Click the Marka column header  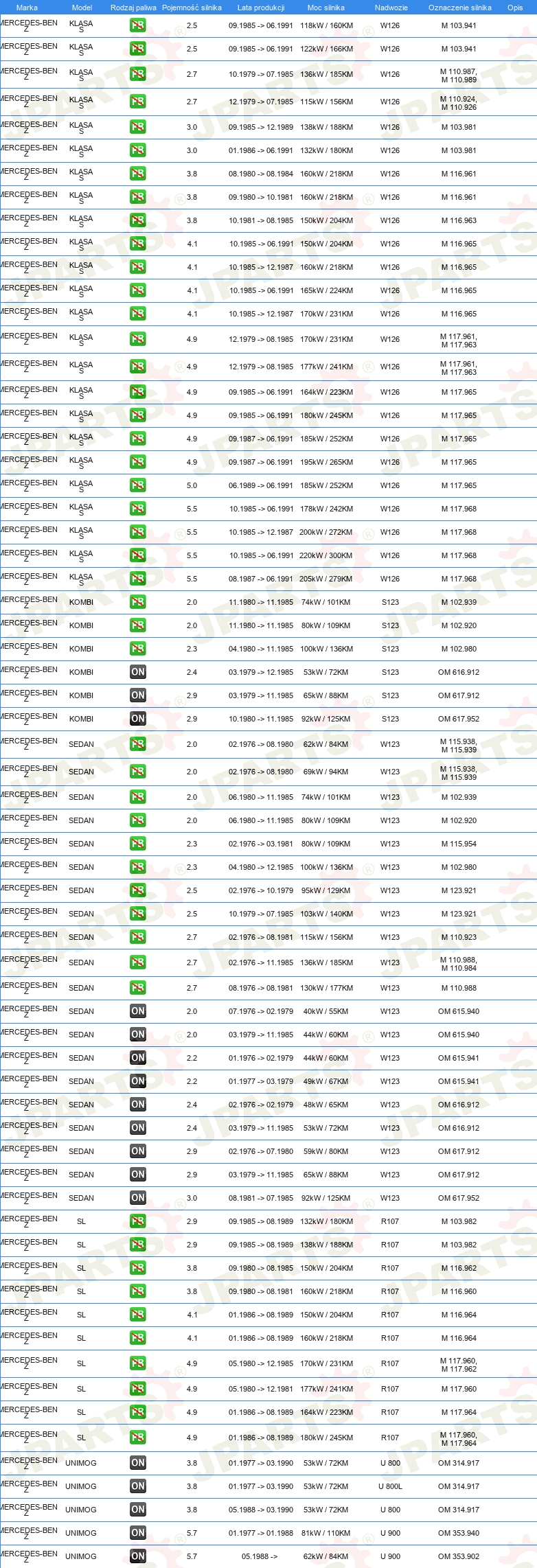[27, 8]
